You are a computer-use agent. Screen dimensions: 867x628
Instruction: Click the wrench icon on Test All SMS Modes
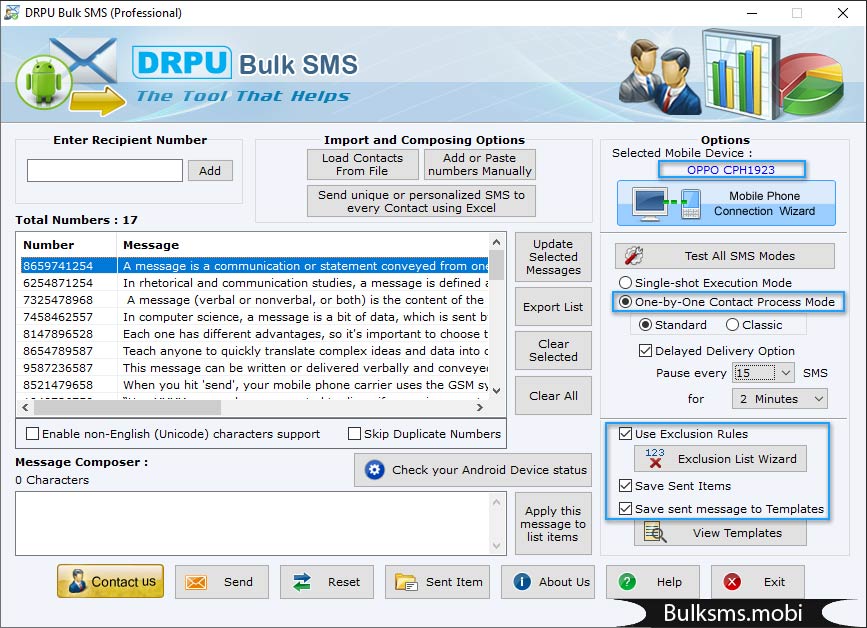pyautogui.click(x=634, y=255)
